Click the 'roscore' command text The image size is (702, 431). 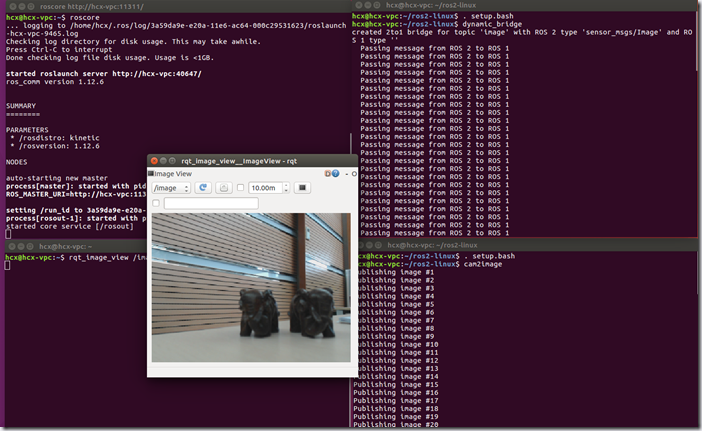pos(85,17)
